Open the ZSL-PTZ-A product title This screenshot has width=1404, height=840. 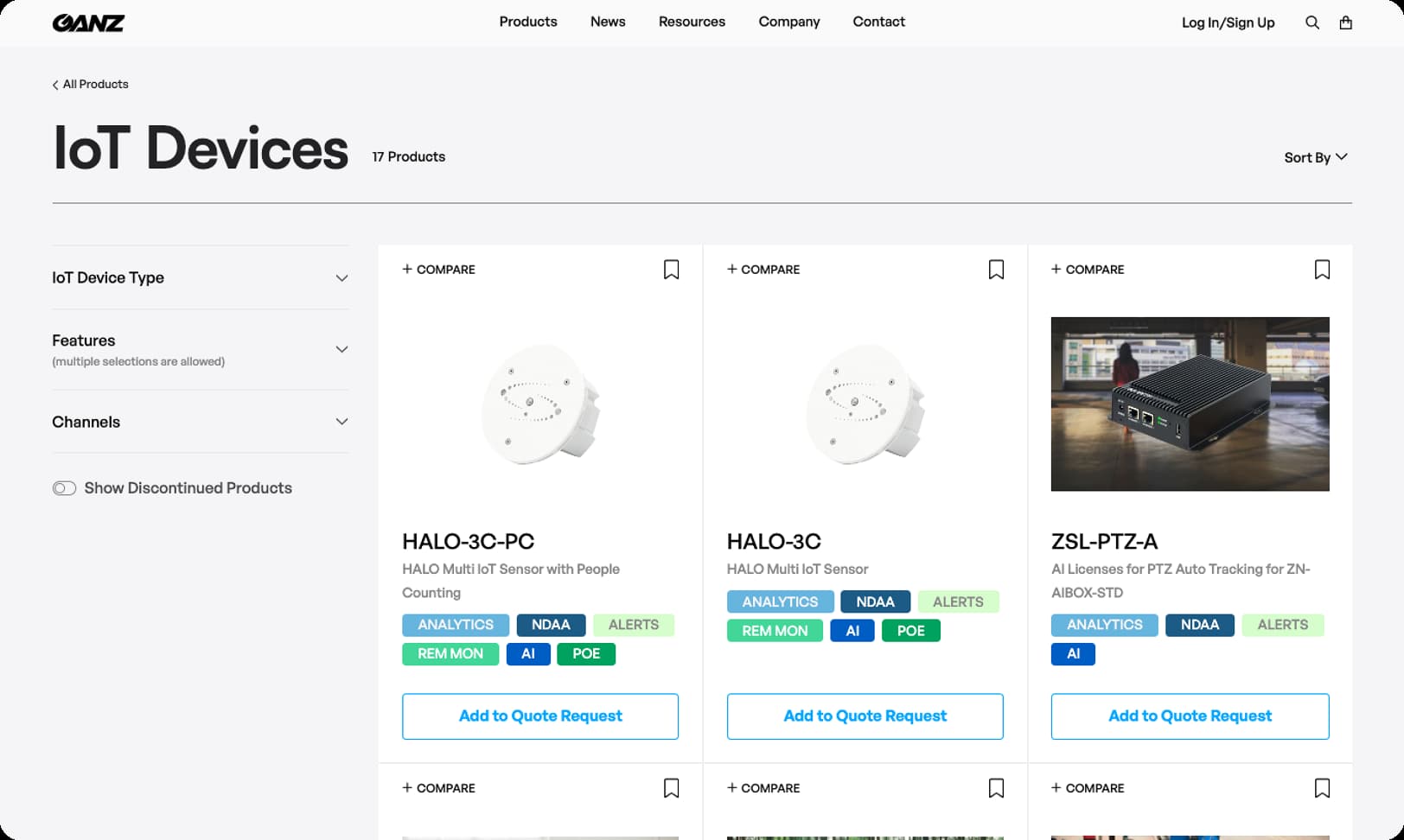click(x=1104, y=542)
